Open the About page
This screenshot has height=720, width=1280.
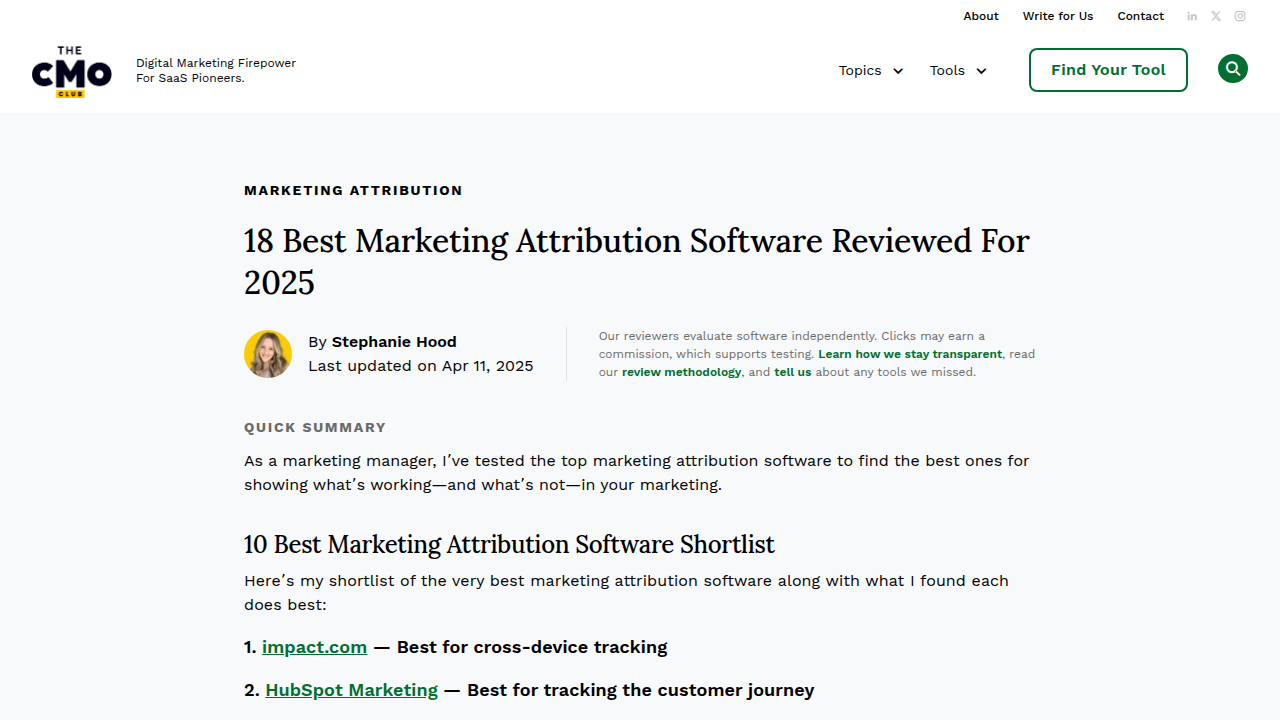(981, 16)
